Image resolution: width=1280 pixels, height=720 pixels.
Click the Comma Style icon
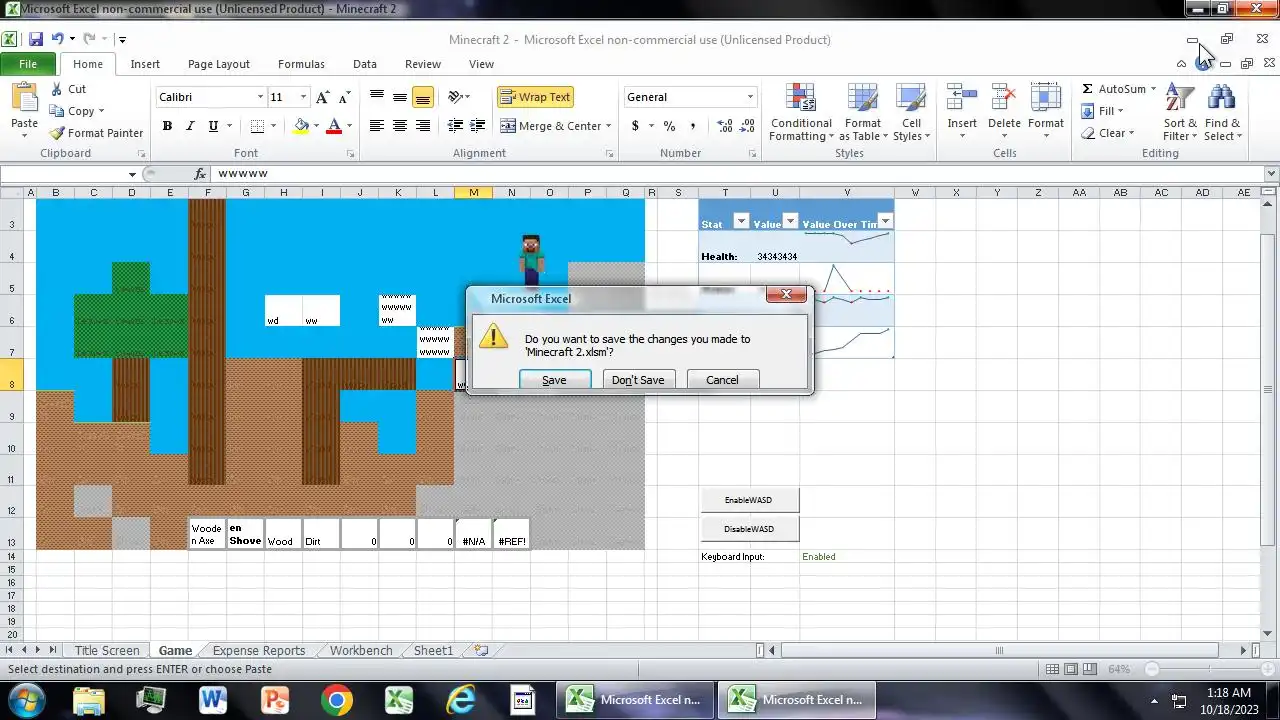(693, 126)
